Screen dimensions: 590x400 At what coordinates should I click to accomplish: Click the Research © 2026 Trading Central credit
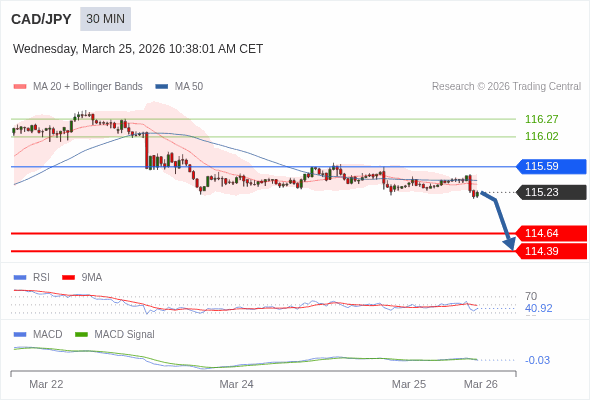[x=506, y=87]
